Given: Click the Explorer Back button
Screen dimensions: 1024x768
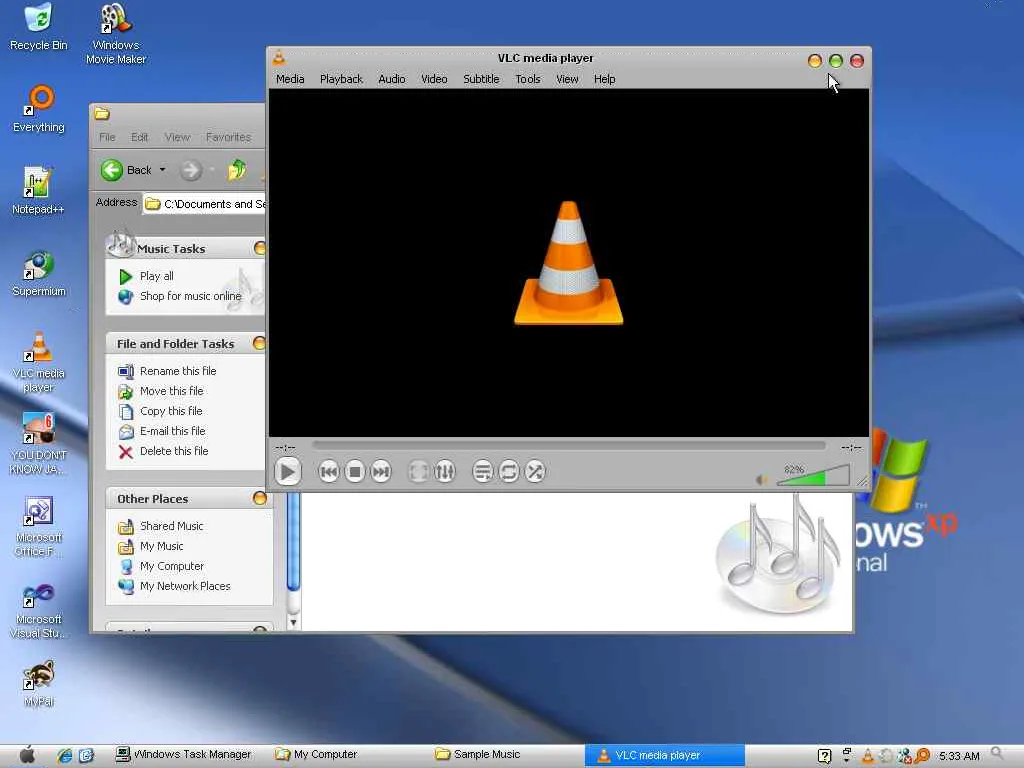Looking at the screenshot, I should [x=127, y=170].
